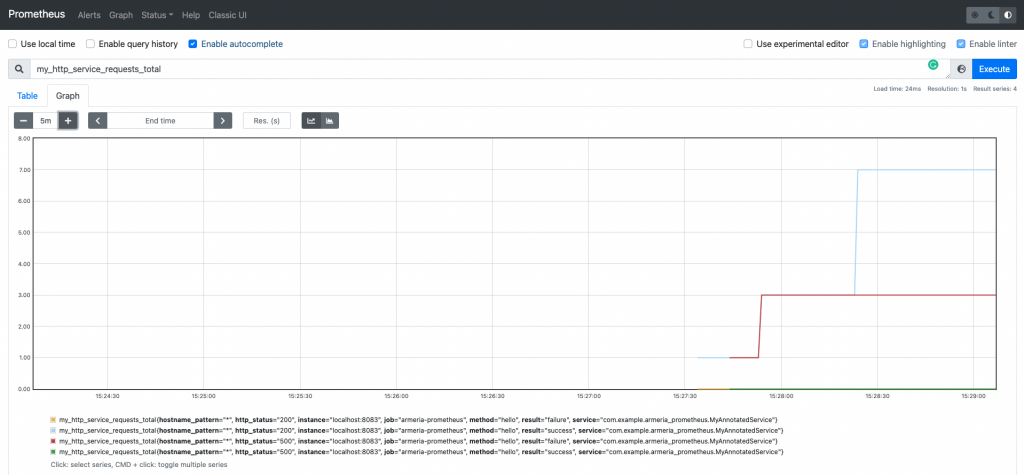Switch to the Table tab
Screen dimensions: 1024x475
pos(27,96)
